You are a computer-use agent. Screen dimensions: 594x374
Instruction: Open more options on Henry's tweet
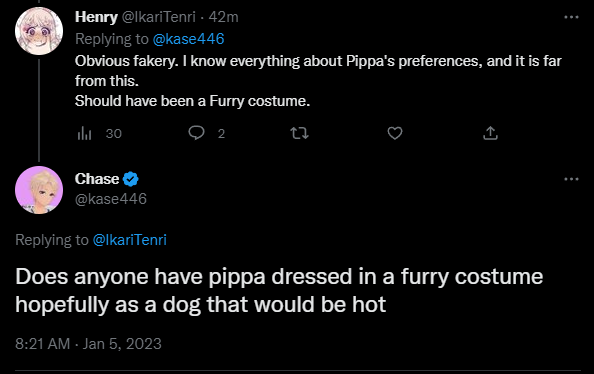pyautogui.click(x=571, y=17)
